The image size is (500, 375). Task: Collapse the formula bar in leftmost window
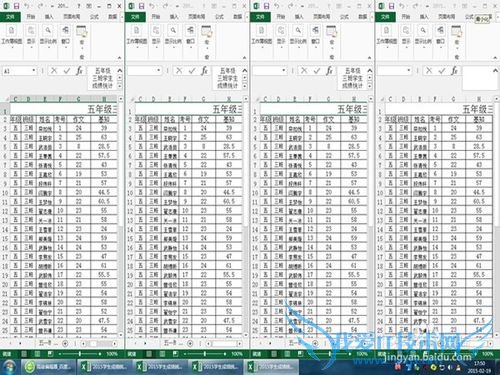120,70
